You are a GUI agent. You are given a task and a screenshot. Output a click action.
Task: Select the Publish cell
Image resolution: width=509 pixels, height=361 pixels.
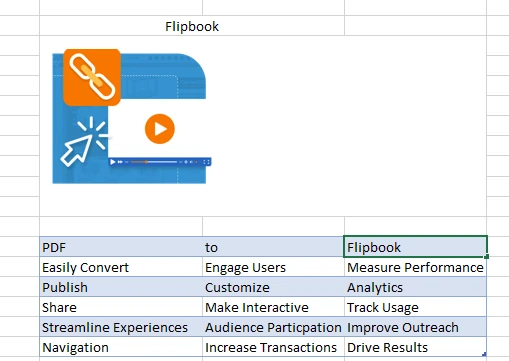point(121,287)
